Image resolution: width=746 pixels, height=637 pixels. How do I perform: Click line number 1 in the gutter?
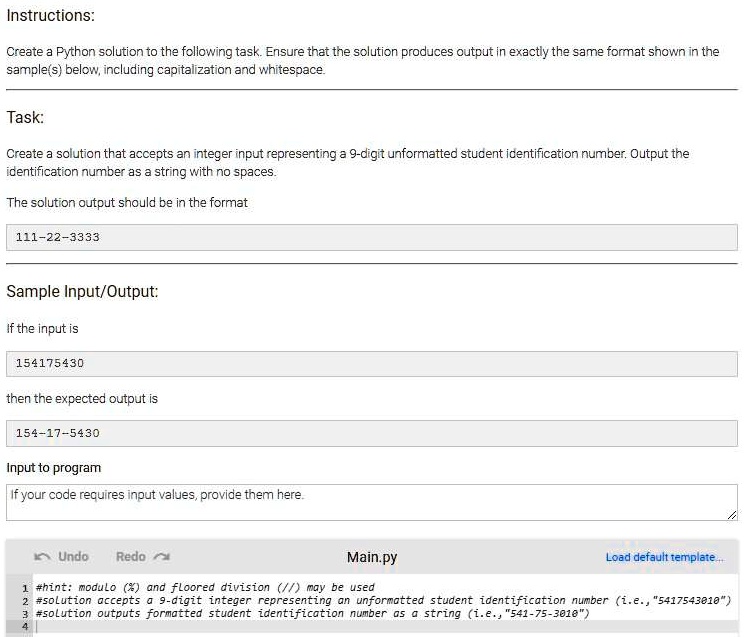tap(24, 587)
